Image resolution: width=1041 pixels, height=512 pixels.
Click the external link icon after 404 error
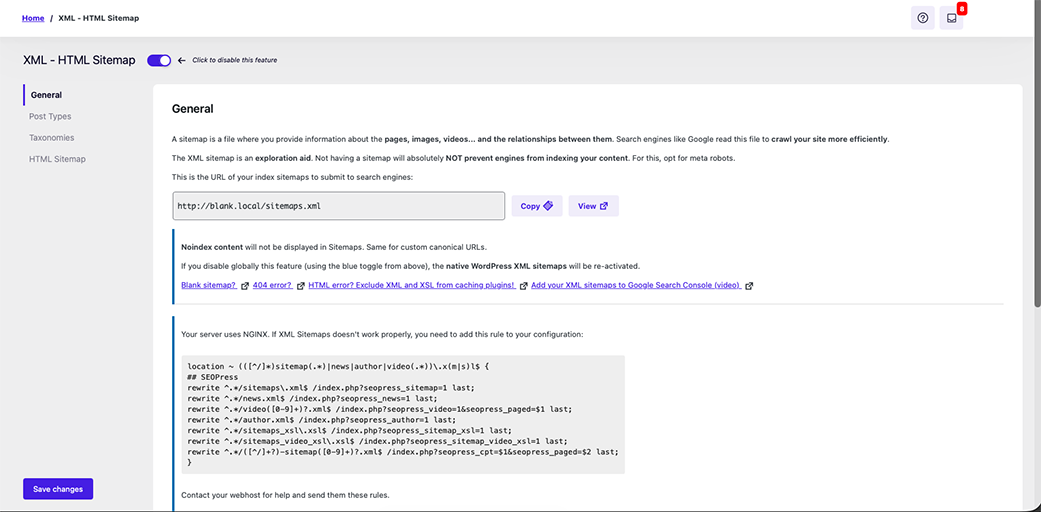pyautogui.click(x=301, y=286)
